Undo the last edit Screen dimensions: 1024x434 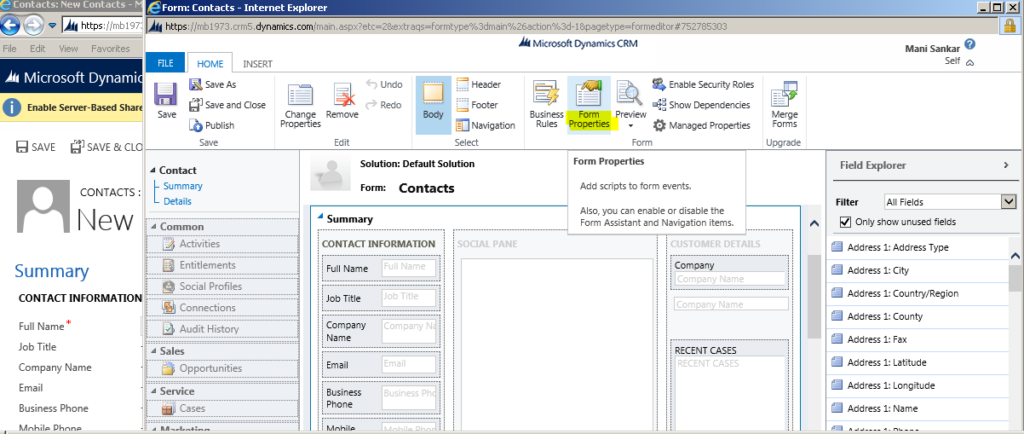[x=384, y=84]
